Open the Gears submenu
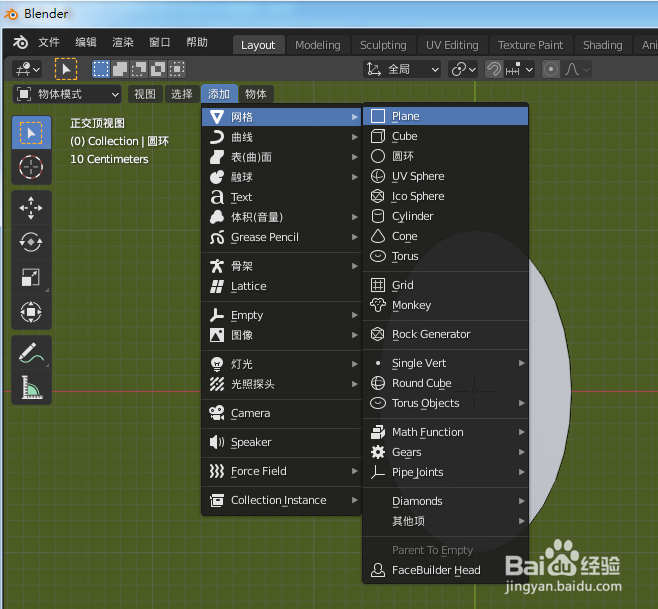Screen dimensions: 658x609 point(445,452)
